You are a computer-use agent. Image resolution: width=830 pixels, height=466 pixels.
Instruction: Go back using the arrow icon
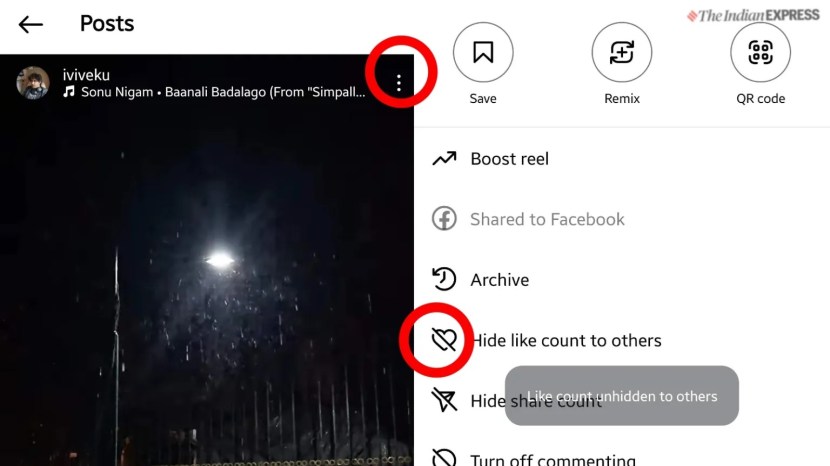[x=30, y=24]
